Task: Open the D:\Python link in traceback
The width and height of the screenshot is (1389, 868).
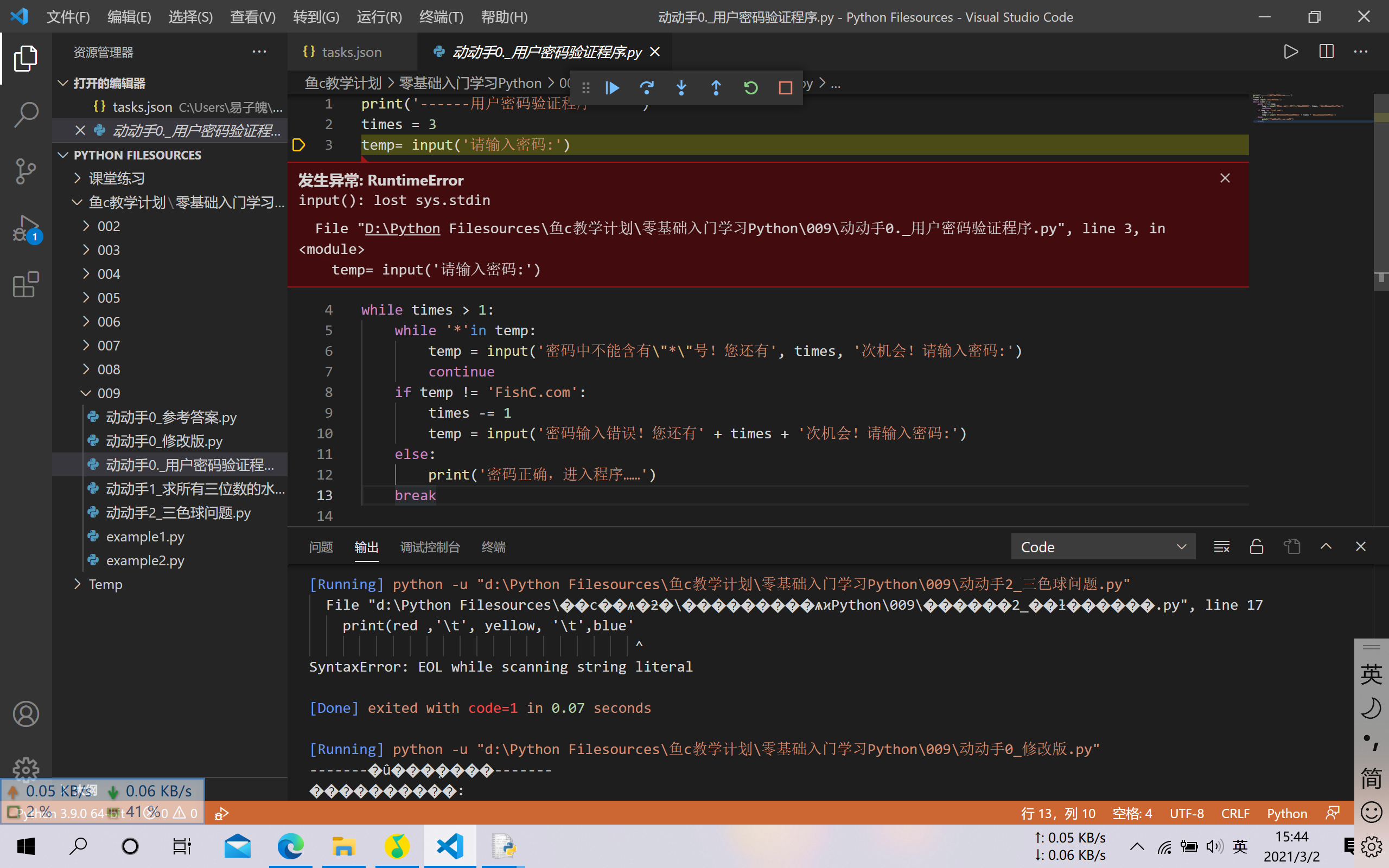Action: click(x=403, y=228)
